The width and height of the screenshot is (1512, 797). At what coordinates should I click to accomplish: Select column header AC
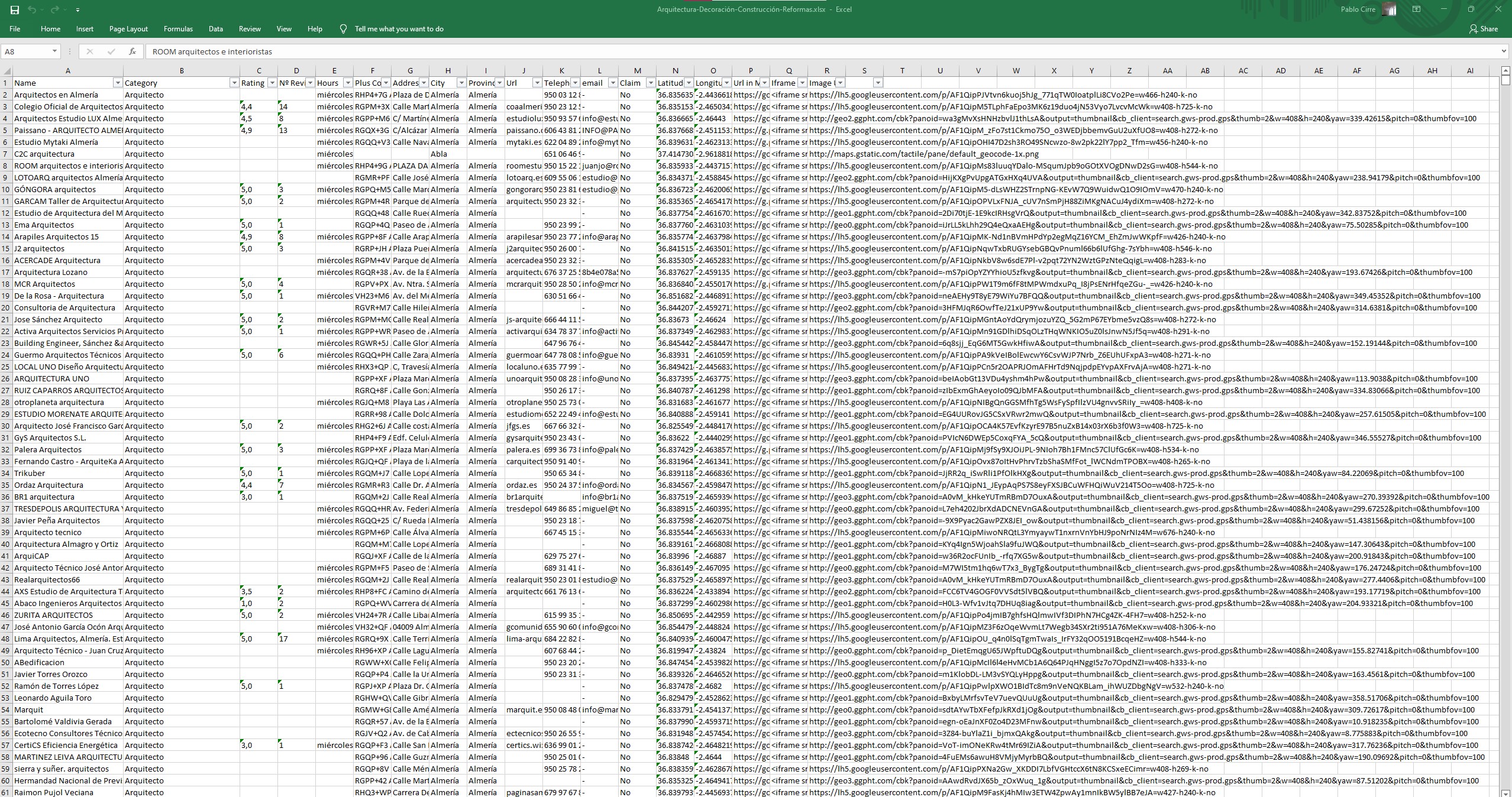tap(1243, 70)
